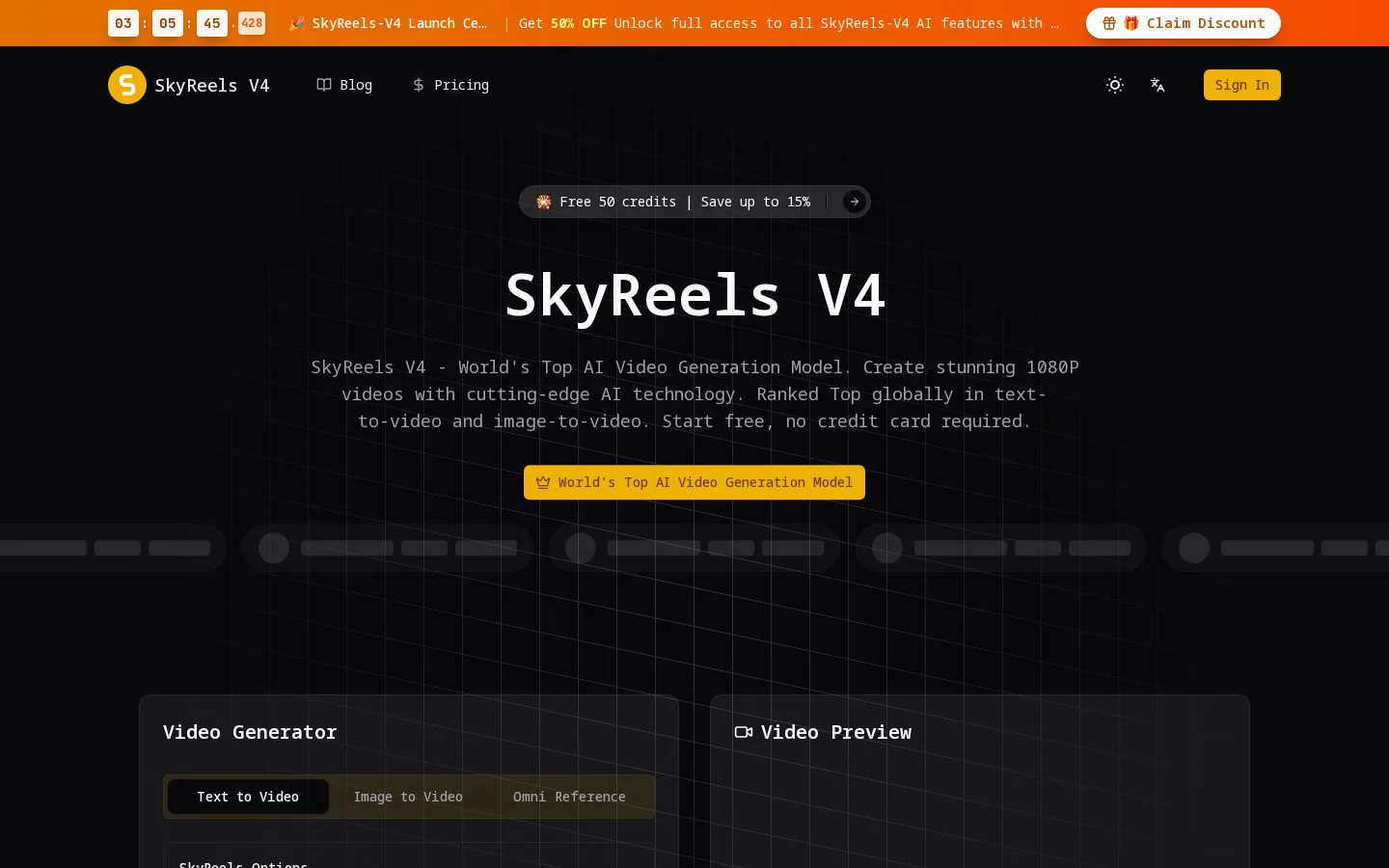Click the Claim Discount button
Image resolution: width=1389 pixels, height=868 pixels.
point(1184,23)
